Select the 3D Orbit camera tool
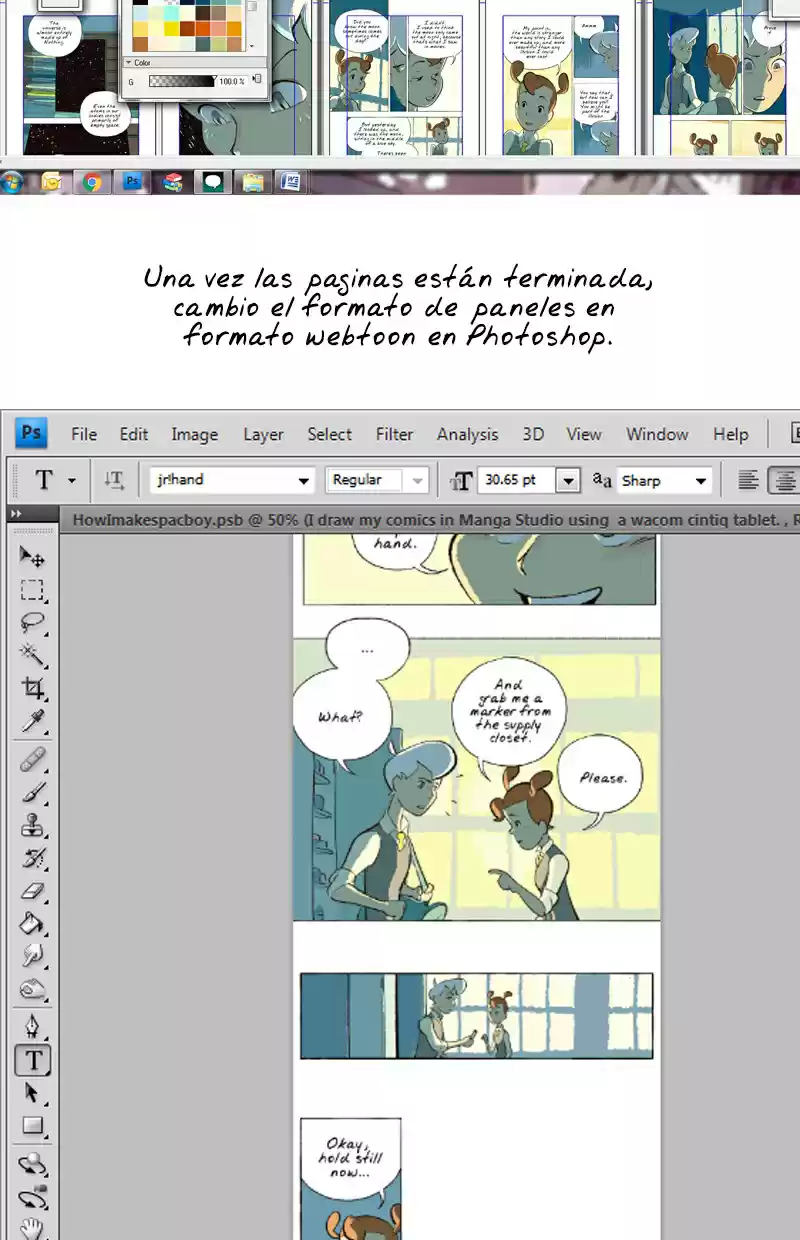 [x=33, y=1197]
